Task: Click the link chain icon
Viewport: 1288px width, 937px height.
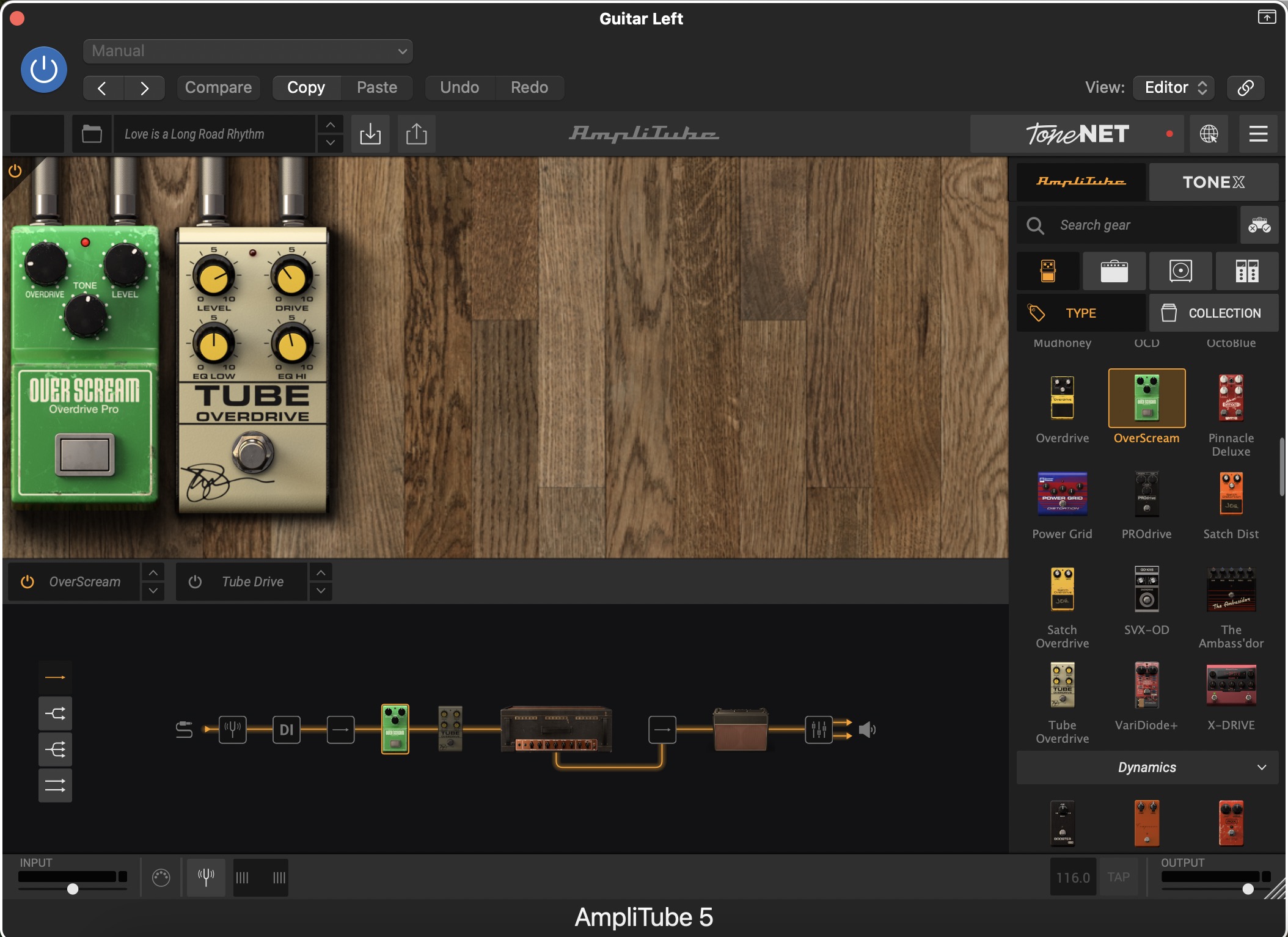Action: click(x=1246, y=87)
